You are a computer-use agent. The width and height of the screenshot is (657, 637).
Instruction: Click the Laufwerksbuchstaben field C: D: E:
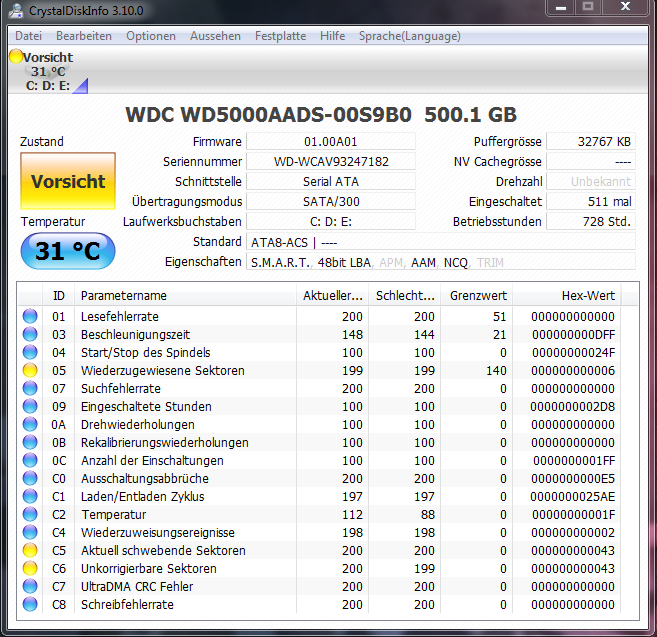[x=331, y=221]
